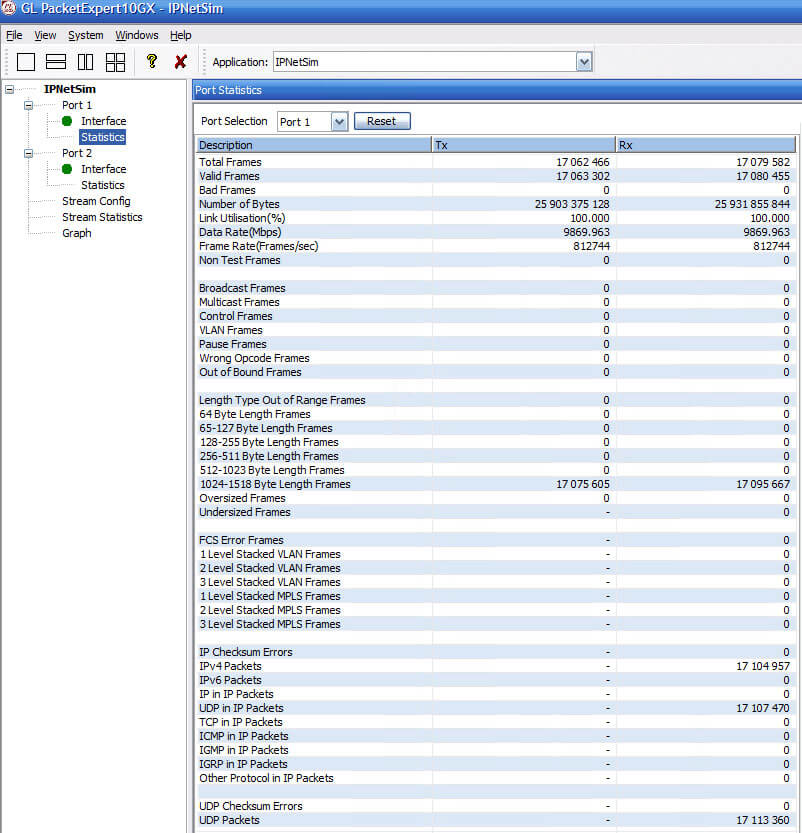Click the single window layout icon
The image size is (802, 833).
coord(26,62)
